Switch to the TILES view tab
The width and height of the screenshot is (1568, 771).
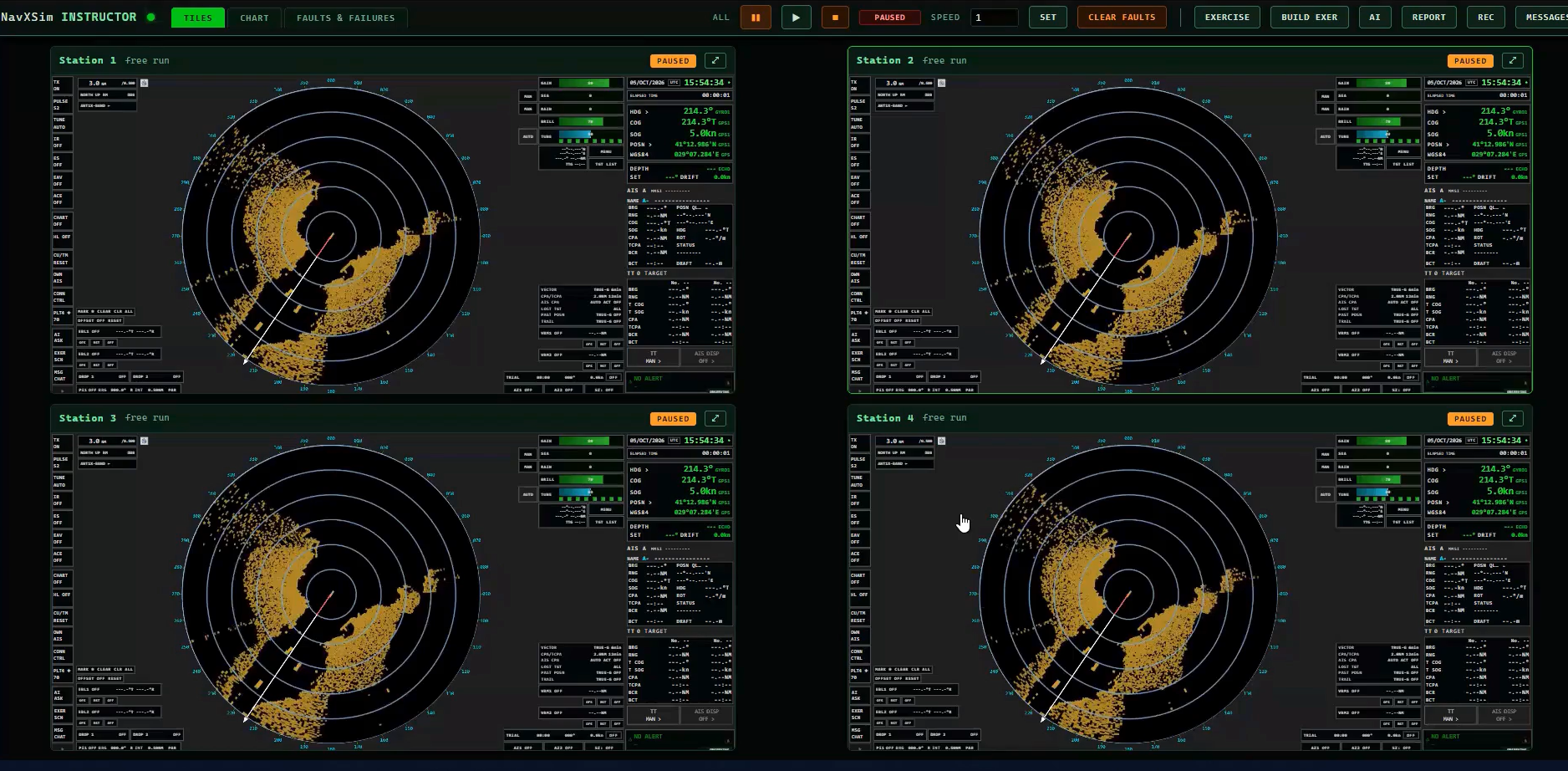pos(198,18)
